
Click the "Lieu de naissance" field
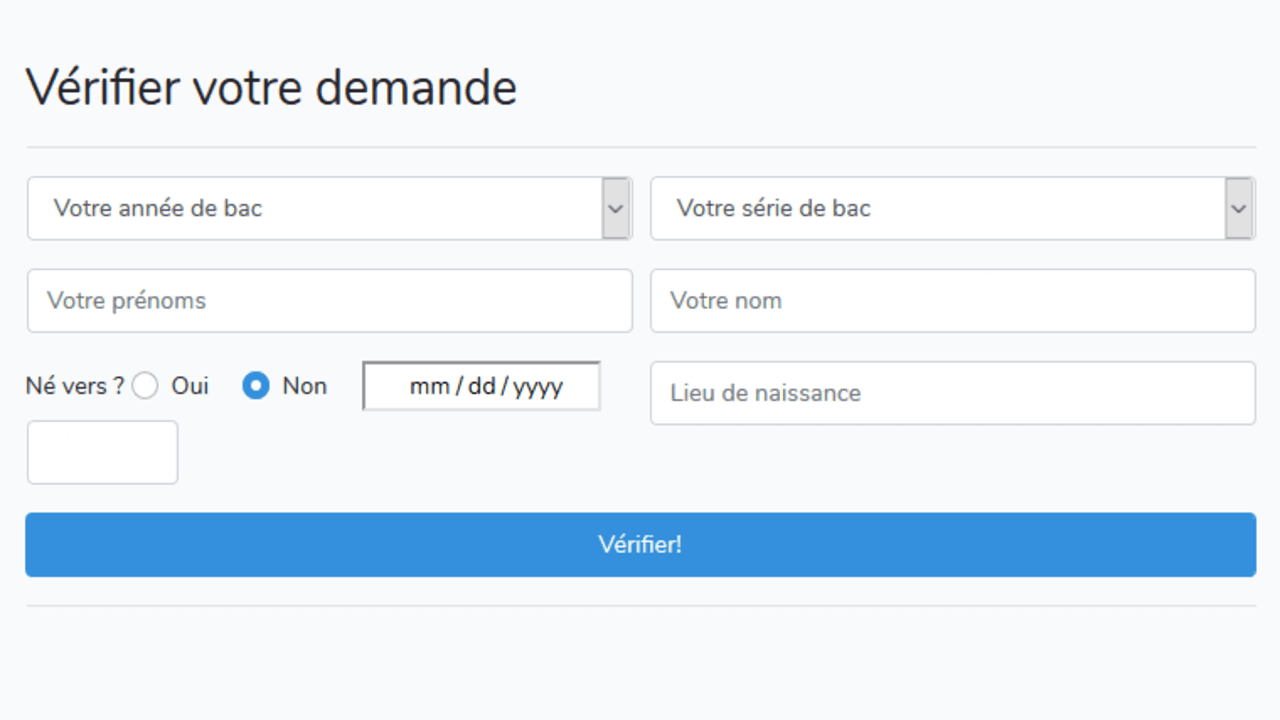952,393
